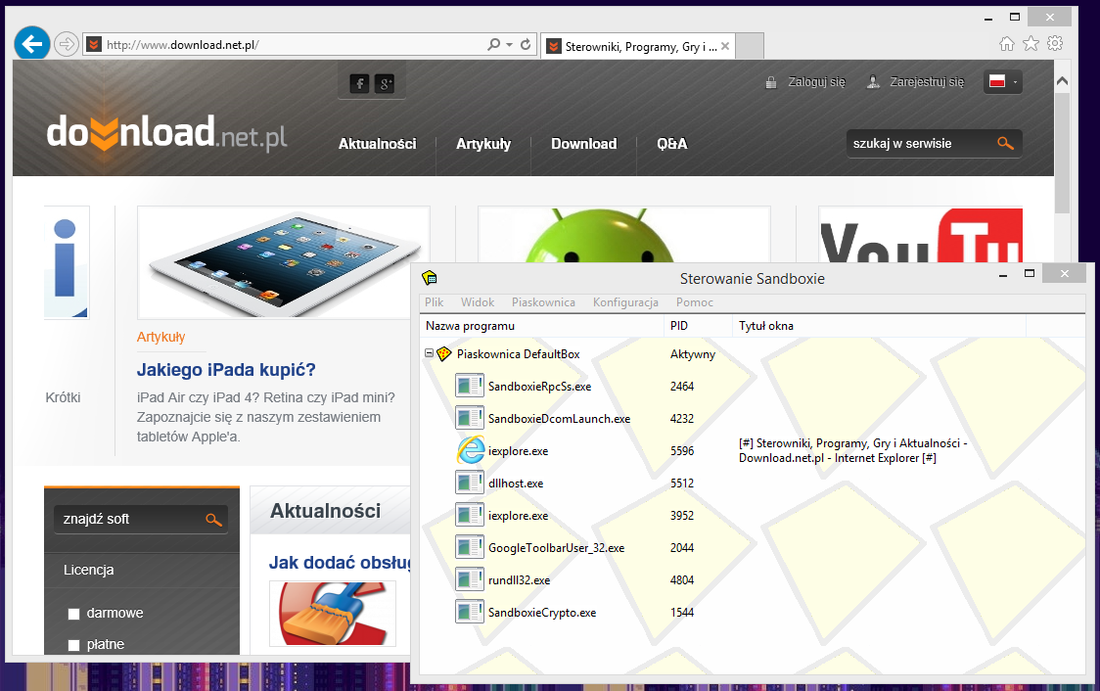This screenshot has height=691, width=1100.
Task: Click the CCleaner brush thumbnail
Action: point(333,613)
